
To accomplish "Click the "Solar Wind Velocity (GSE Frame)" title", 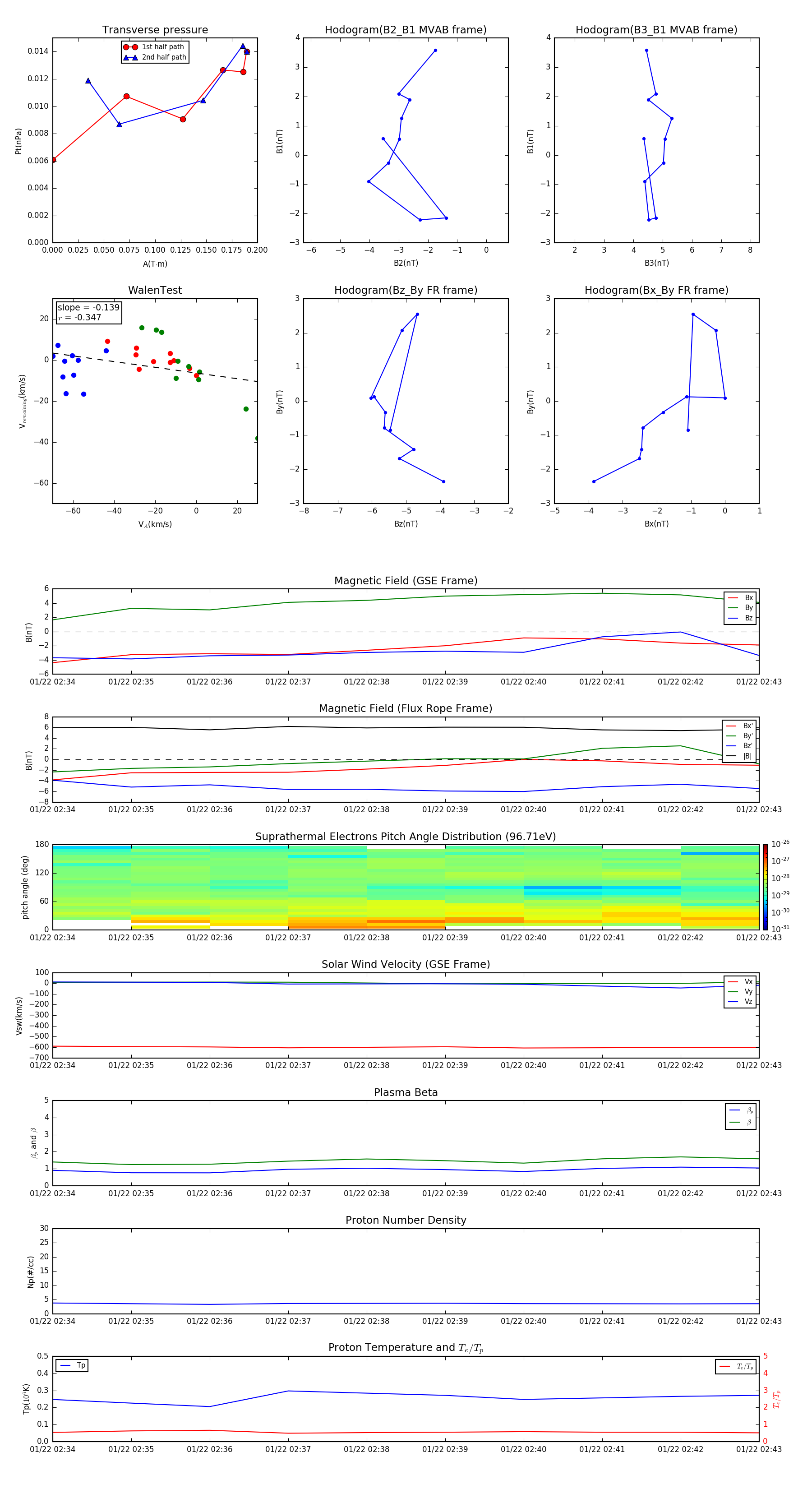I will pyautogui.click(x=406, y=965).
